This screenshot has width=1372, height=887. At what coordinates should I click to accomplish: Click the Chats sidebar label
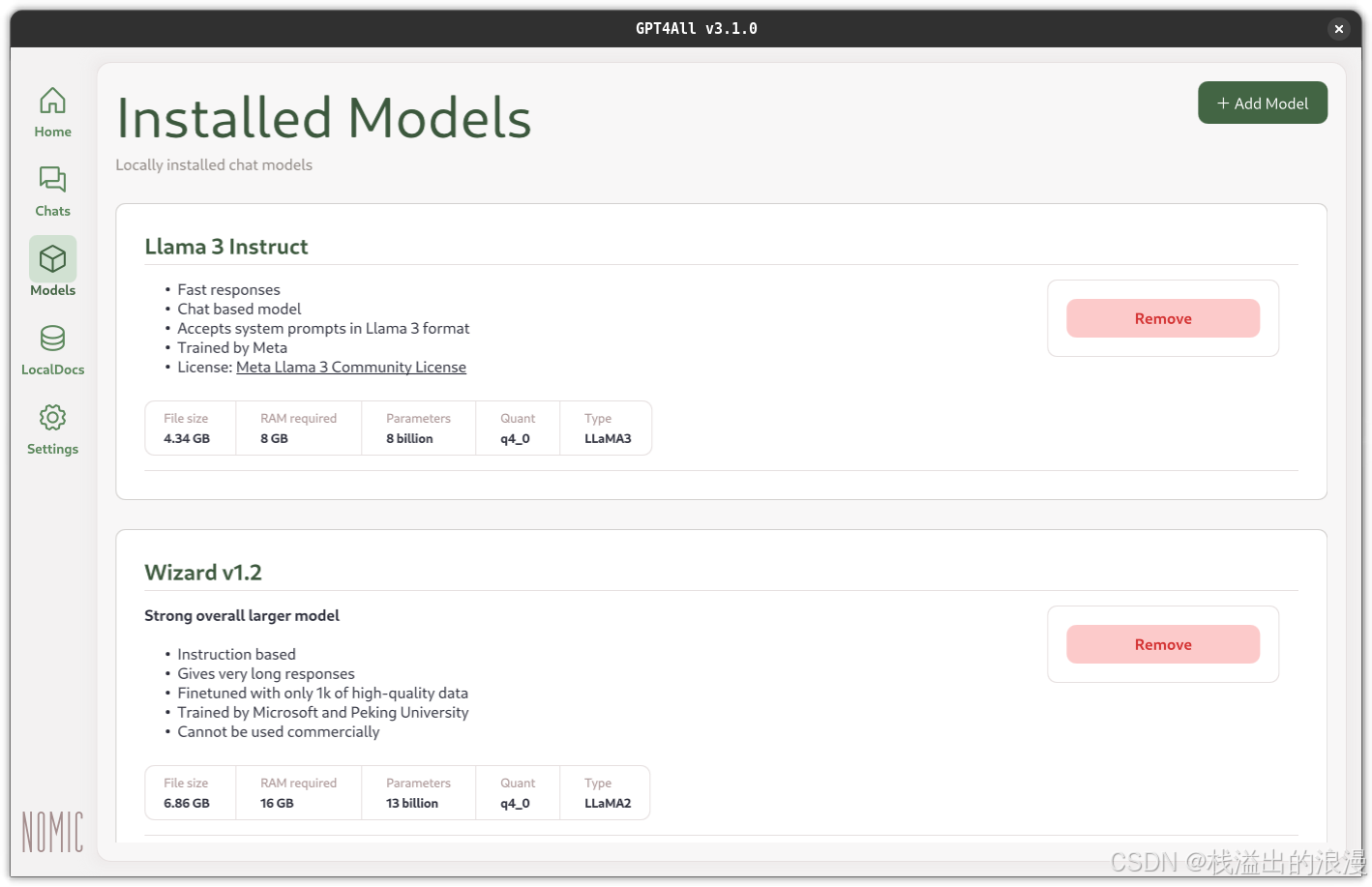52,211
